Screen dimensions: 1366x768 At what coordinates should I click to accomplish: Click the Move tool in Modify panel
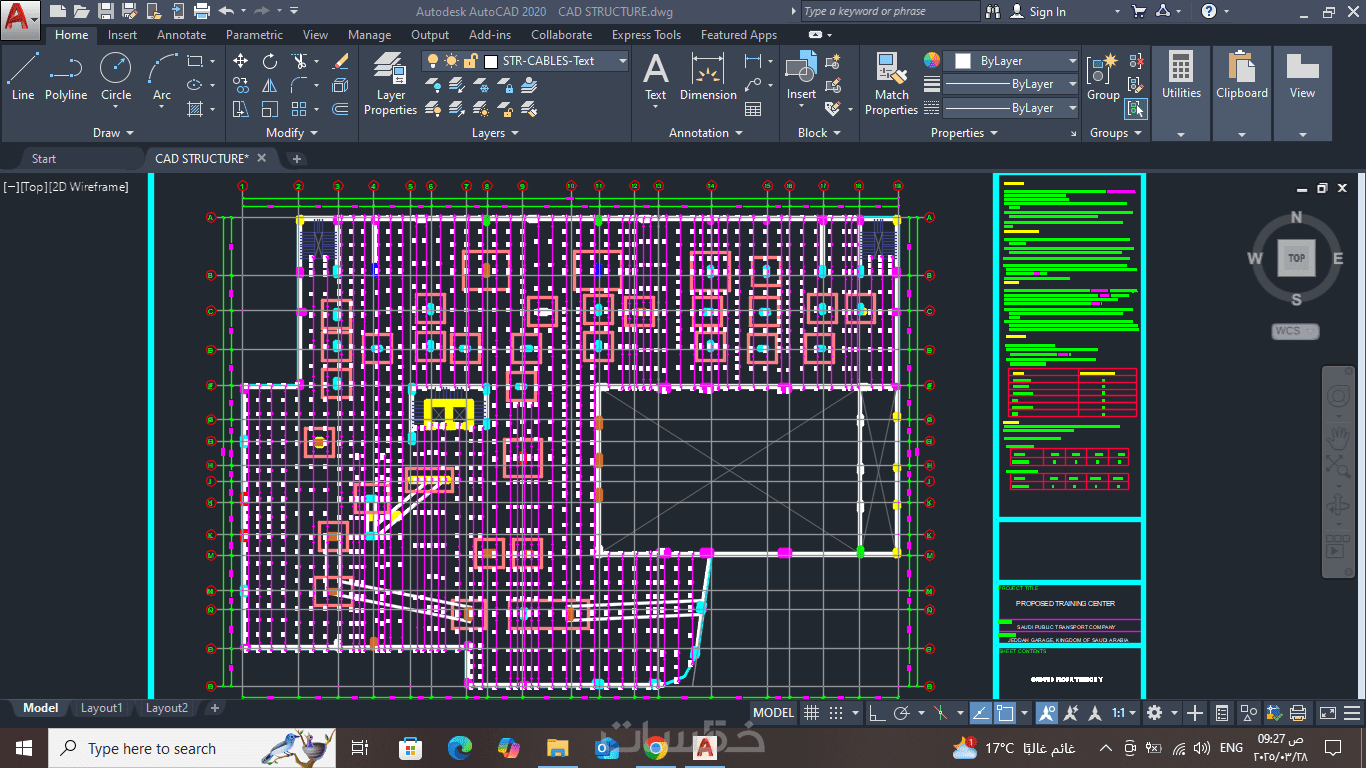(x=241, y=61)
